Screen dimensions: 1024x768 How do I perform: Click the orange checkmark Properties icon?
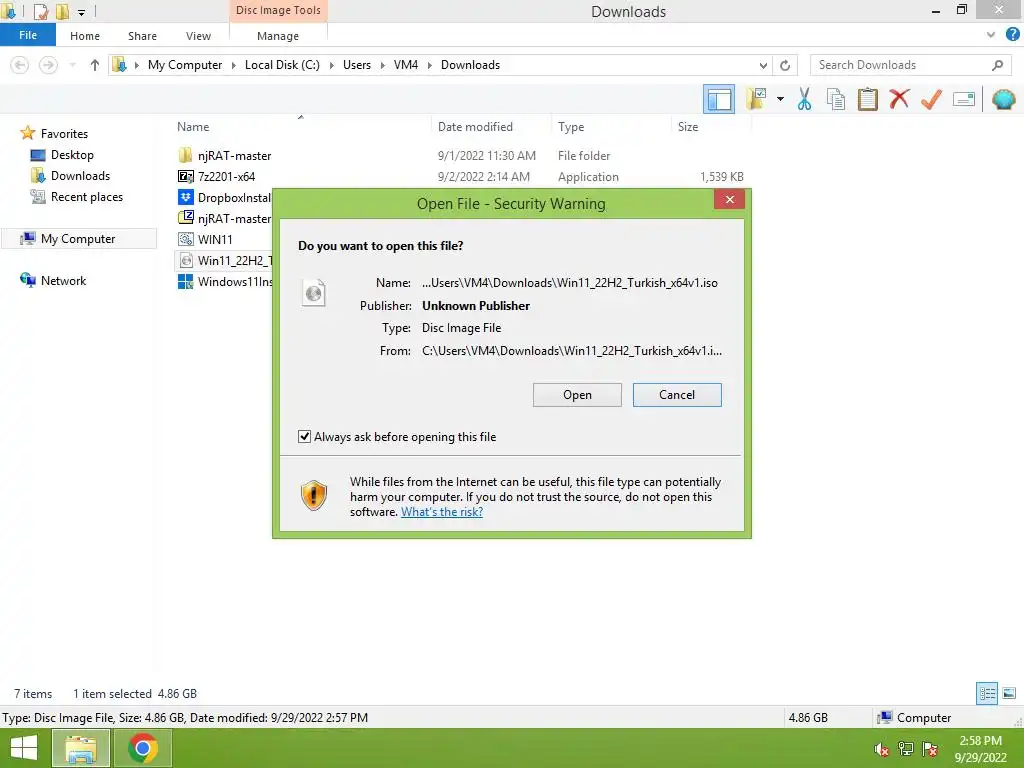coord(931,99)
